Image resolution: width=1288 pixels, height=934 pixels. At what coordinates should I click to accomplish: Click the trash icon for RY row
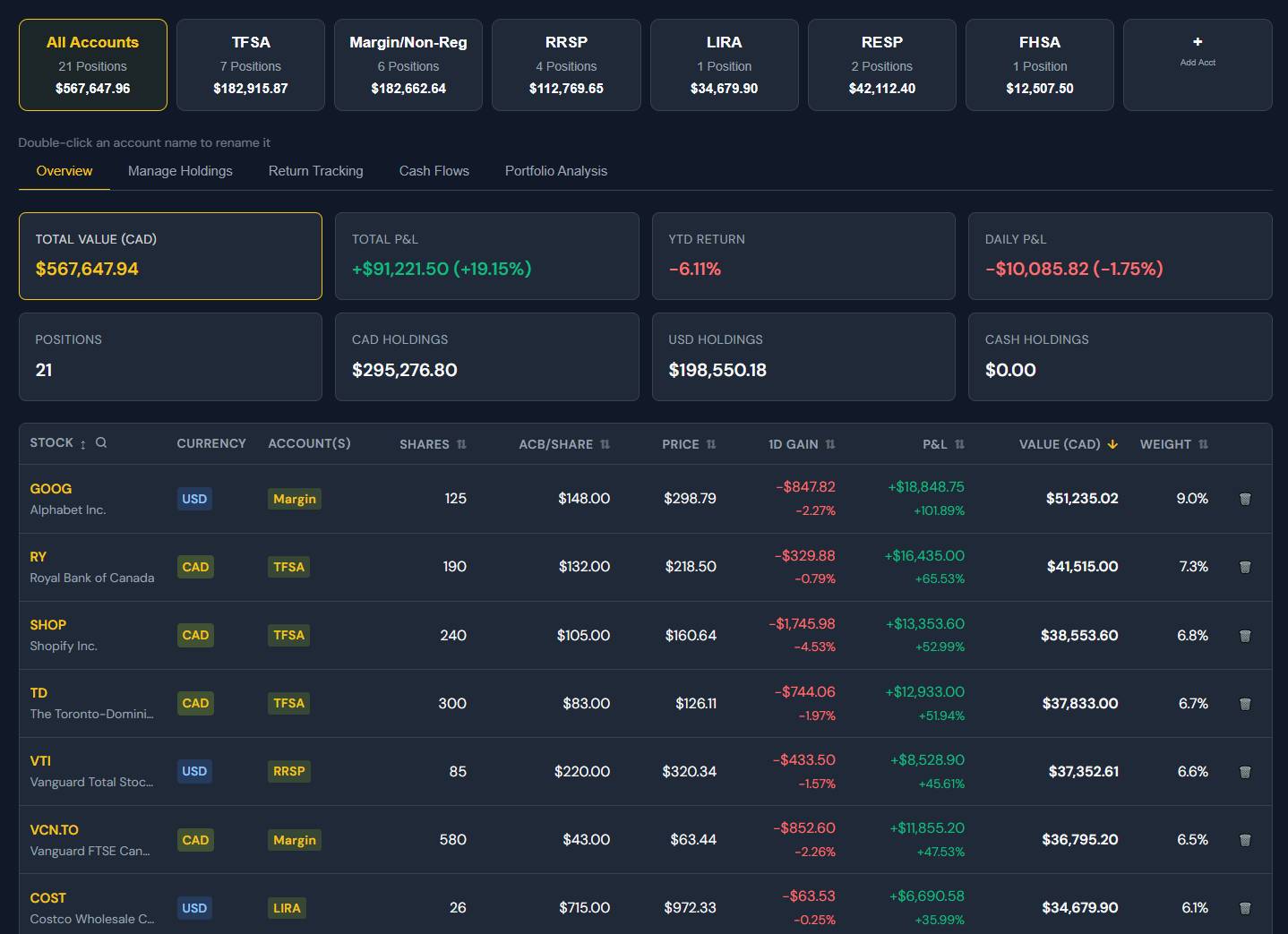coord(1244,567)
